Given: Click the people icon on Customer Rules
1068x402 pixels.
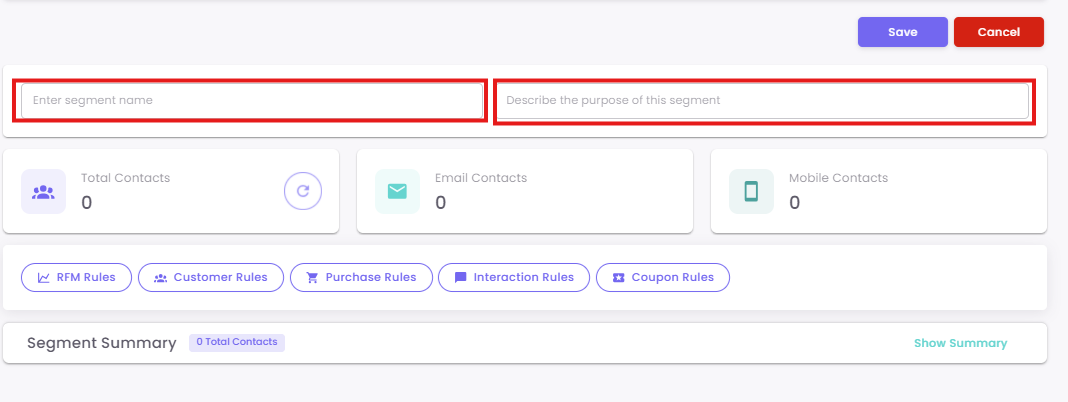Looking at the screenshot, I should (x=160, y=277).
